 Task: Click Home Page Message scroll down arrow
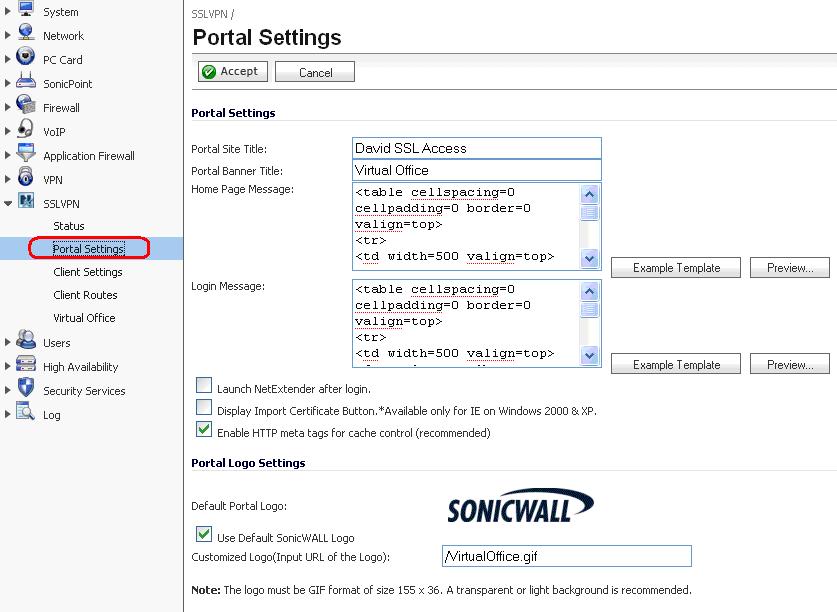589,258
